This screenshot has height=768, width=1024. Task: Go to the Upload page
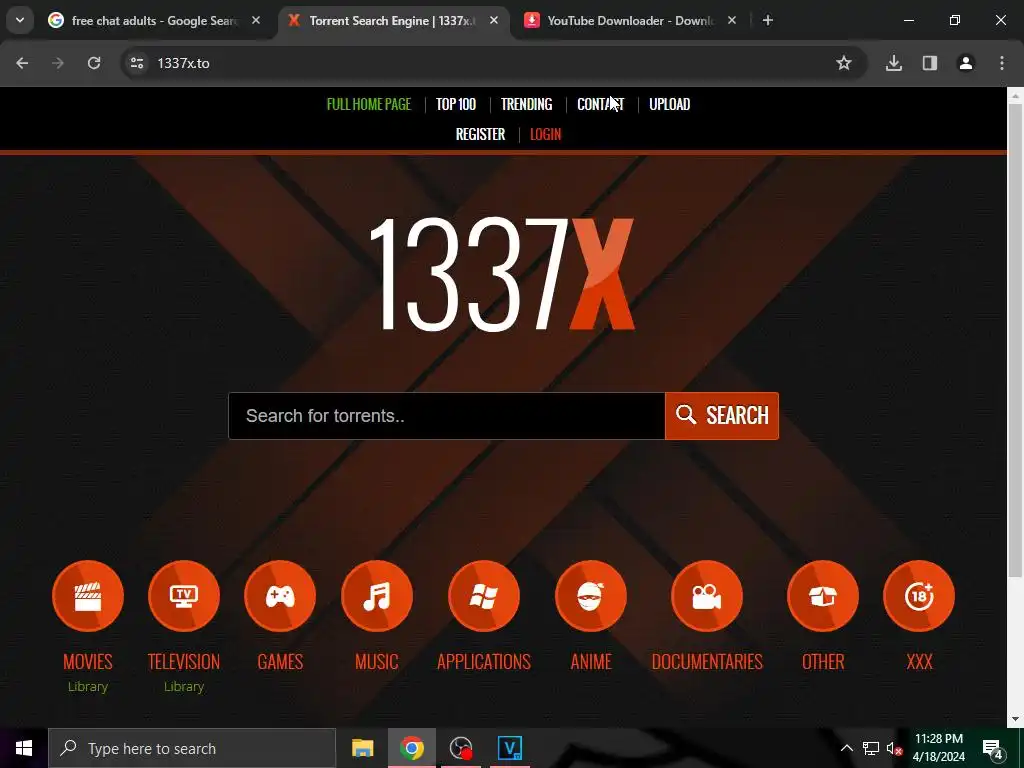point(669,104)
